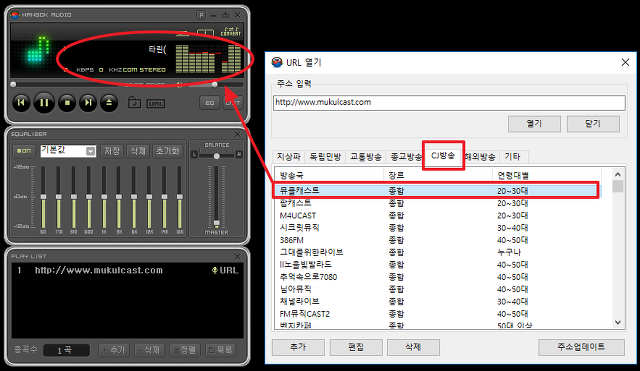This screenshot has width=640, height=371.
Task: Click the 닫기 close button in URL dialog
Action: pyautogui.click(x=593, y=124)
